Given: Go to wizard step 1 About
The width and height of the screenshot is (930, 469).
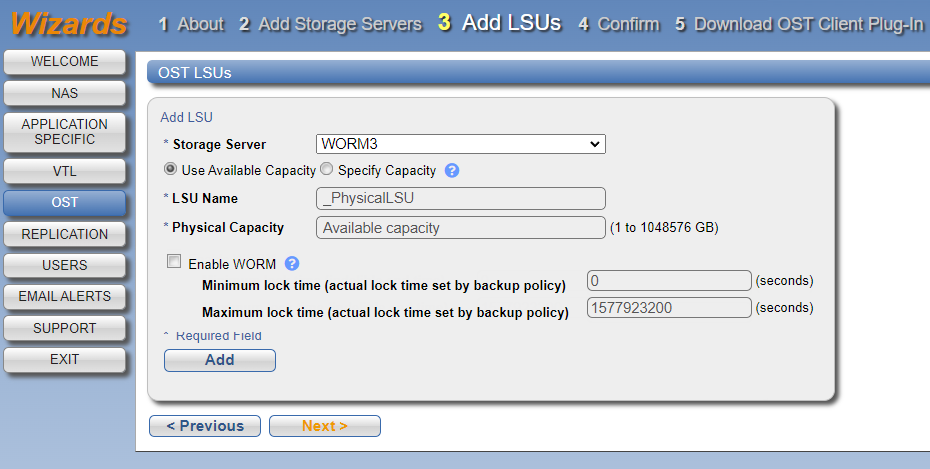Looking at the screenshot, I should tap(191, 24).
